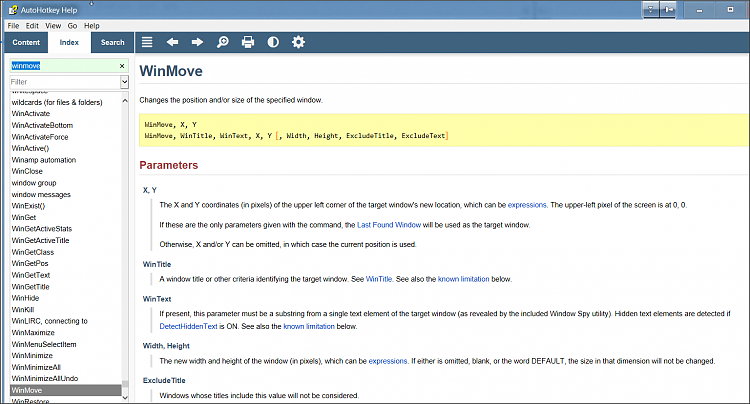Image resolution: width=750 pixels, height=404 pixels.
Task: Click the index list scrollbar thumb
Action: pos(125,383)
